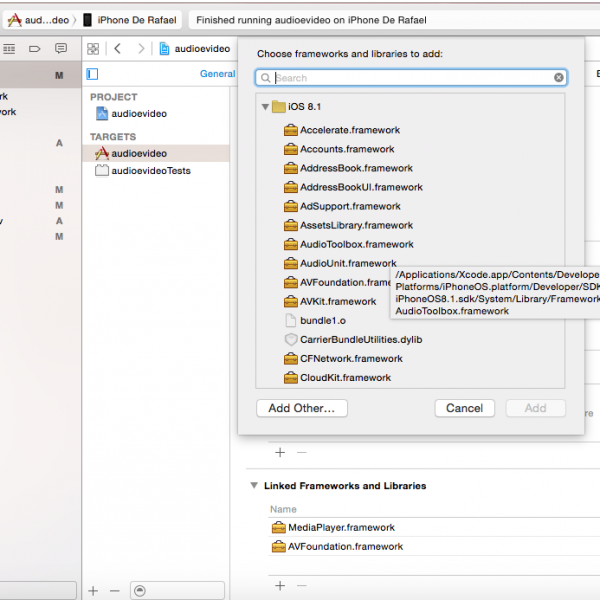
Task: Click the CarrierBundleUtilities.dylib shield icon
Action: point(291,339)
